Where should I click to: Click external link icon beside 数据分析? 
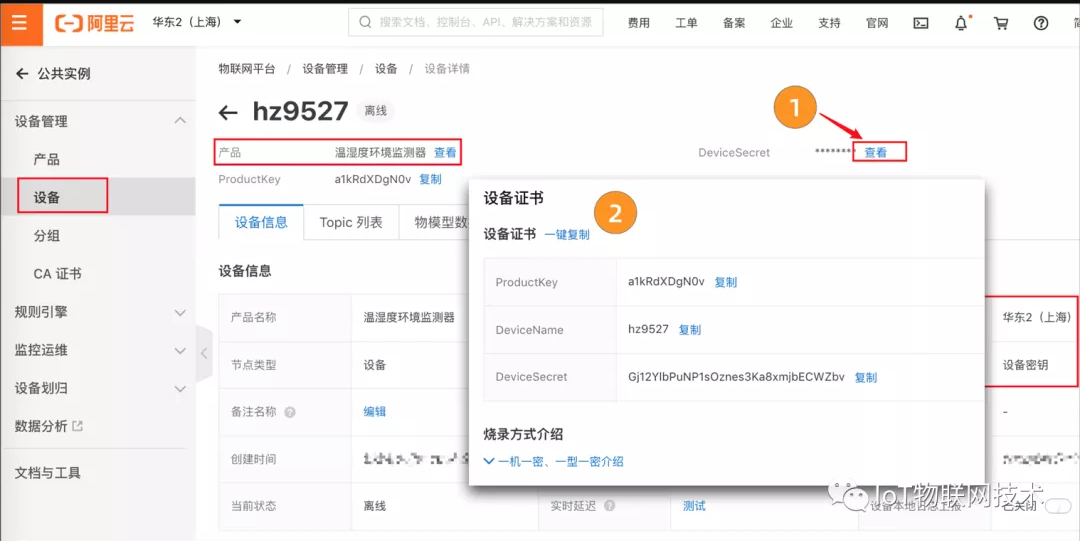pyautogui.click(x=77, y=426)
